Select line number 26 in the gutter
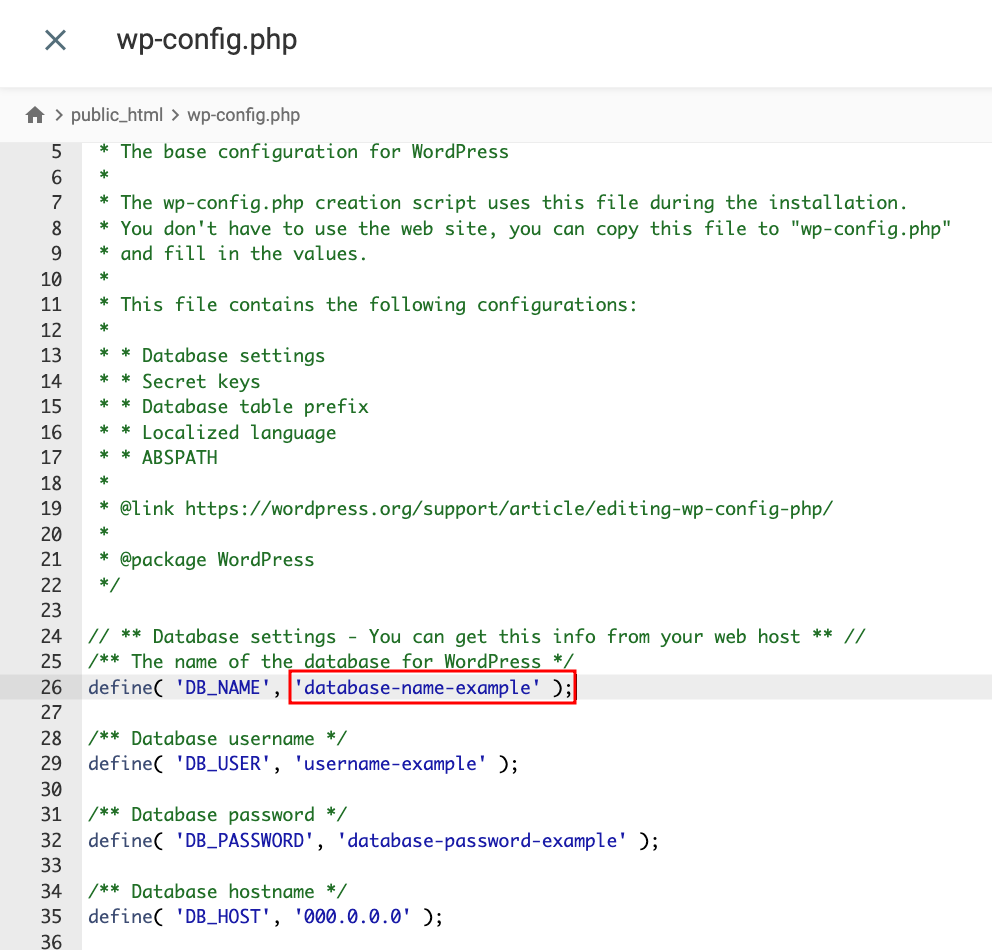 [x=51, y=687]
